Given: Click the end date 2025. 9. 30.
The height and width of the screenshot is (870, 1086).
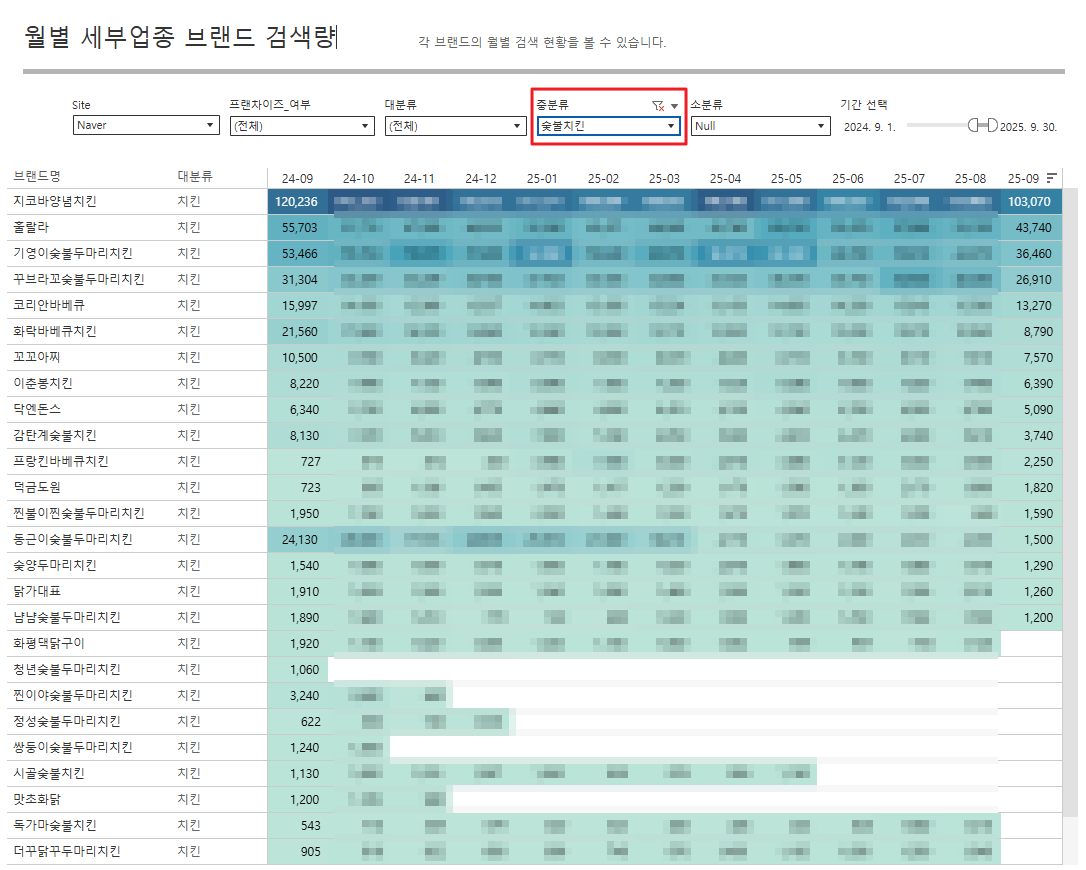Looking at the screenshot, I should 1028,127.
